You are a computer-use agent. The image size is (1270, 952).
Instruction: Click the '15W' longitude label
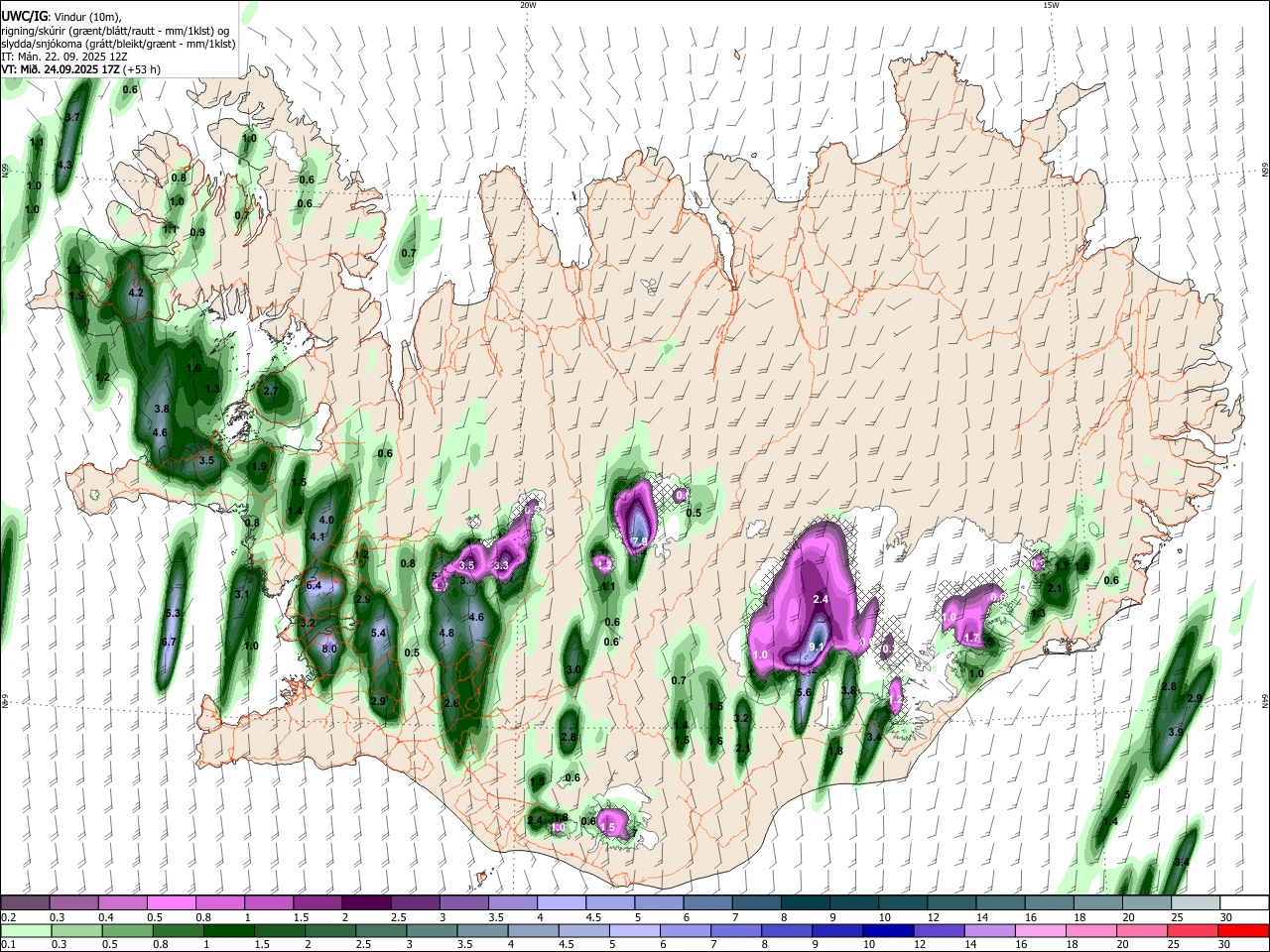click(x=1050, y=5)
